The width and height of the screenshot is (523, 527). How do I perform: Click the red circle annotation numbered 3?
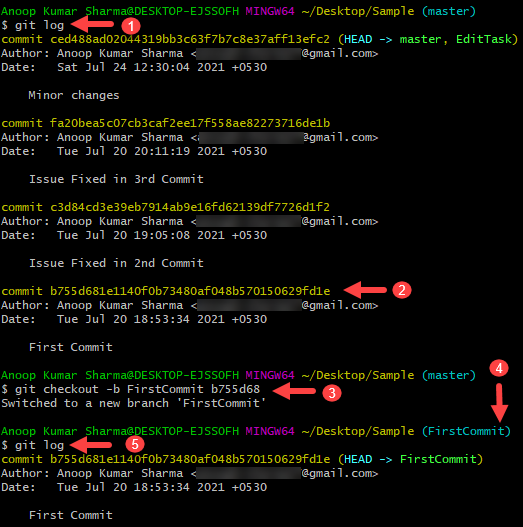[x=332, y=393]
